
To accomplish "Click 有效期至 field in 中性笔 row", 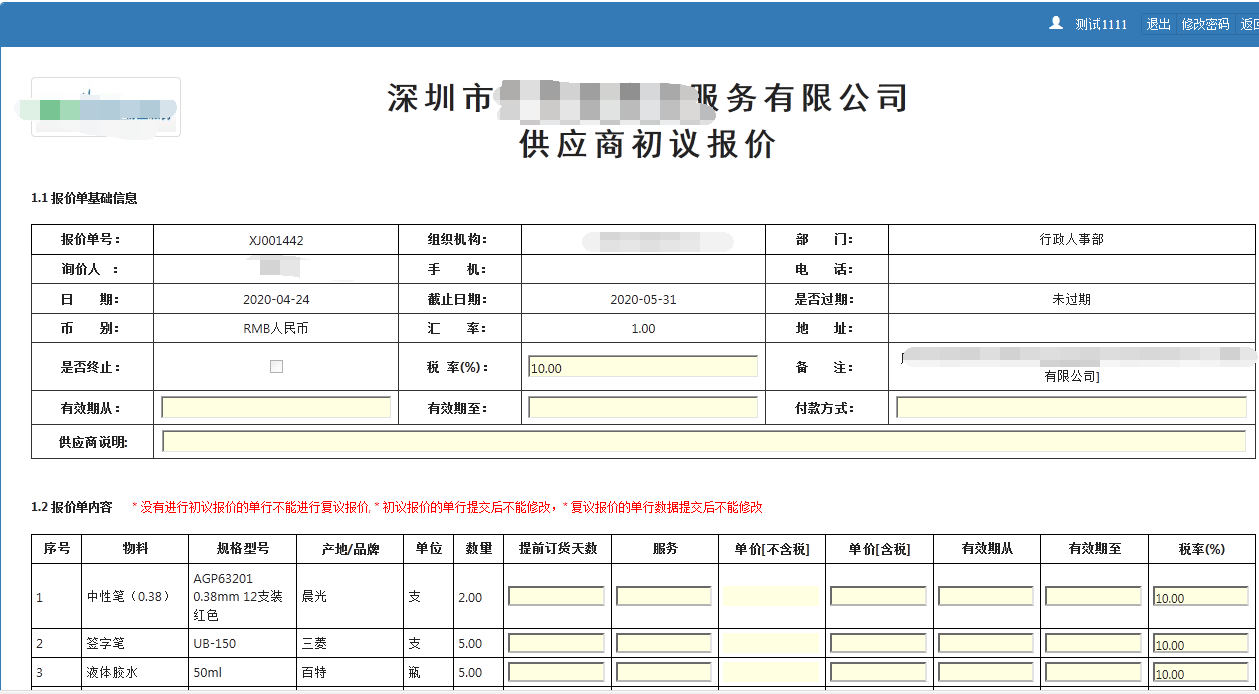I will click(1093, 596).
